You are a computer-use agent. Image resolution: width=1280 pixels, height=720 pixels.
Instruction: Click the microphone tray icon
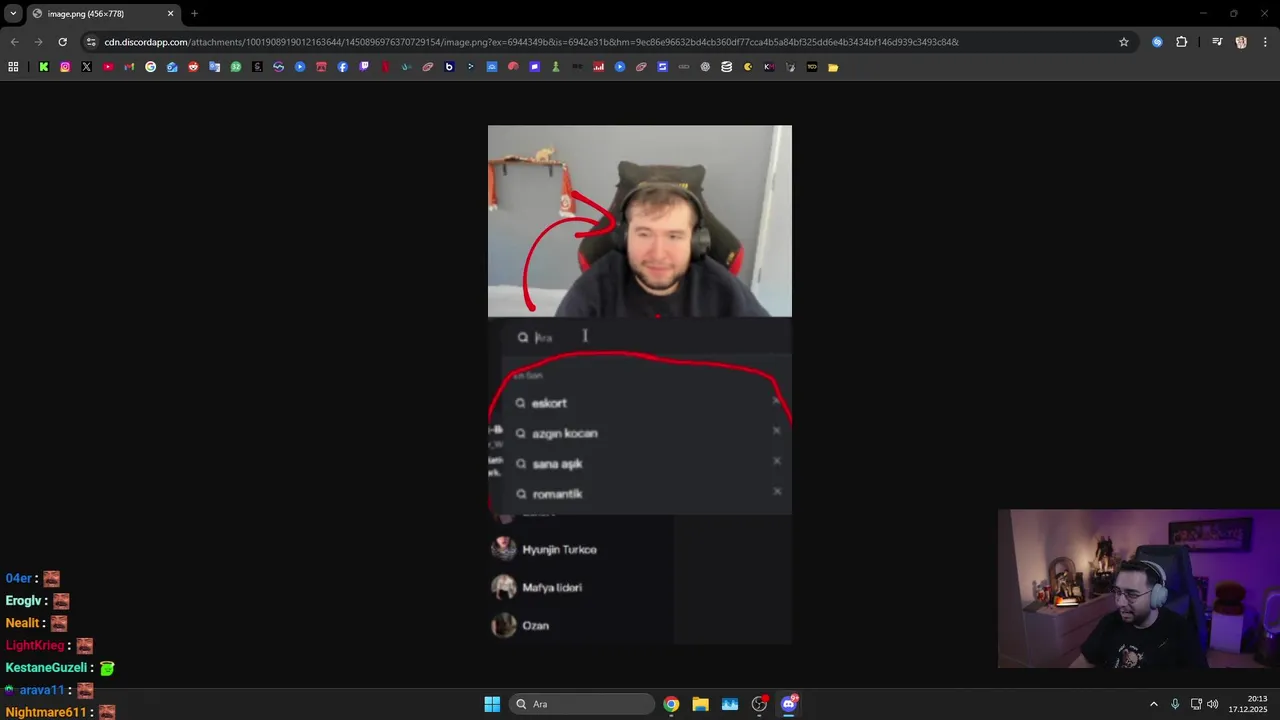click(1175, 704)
